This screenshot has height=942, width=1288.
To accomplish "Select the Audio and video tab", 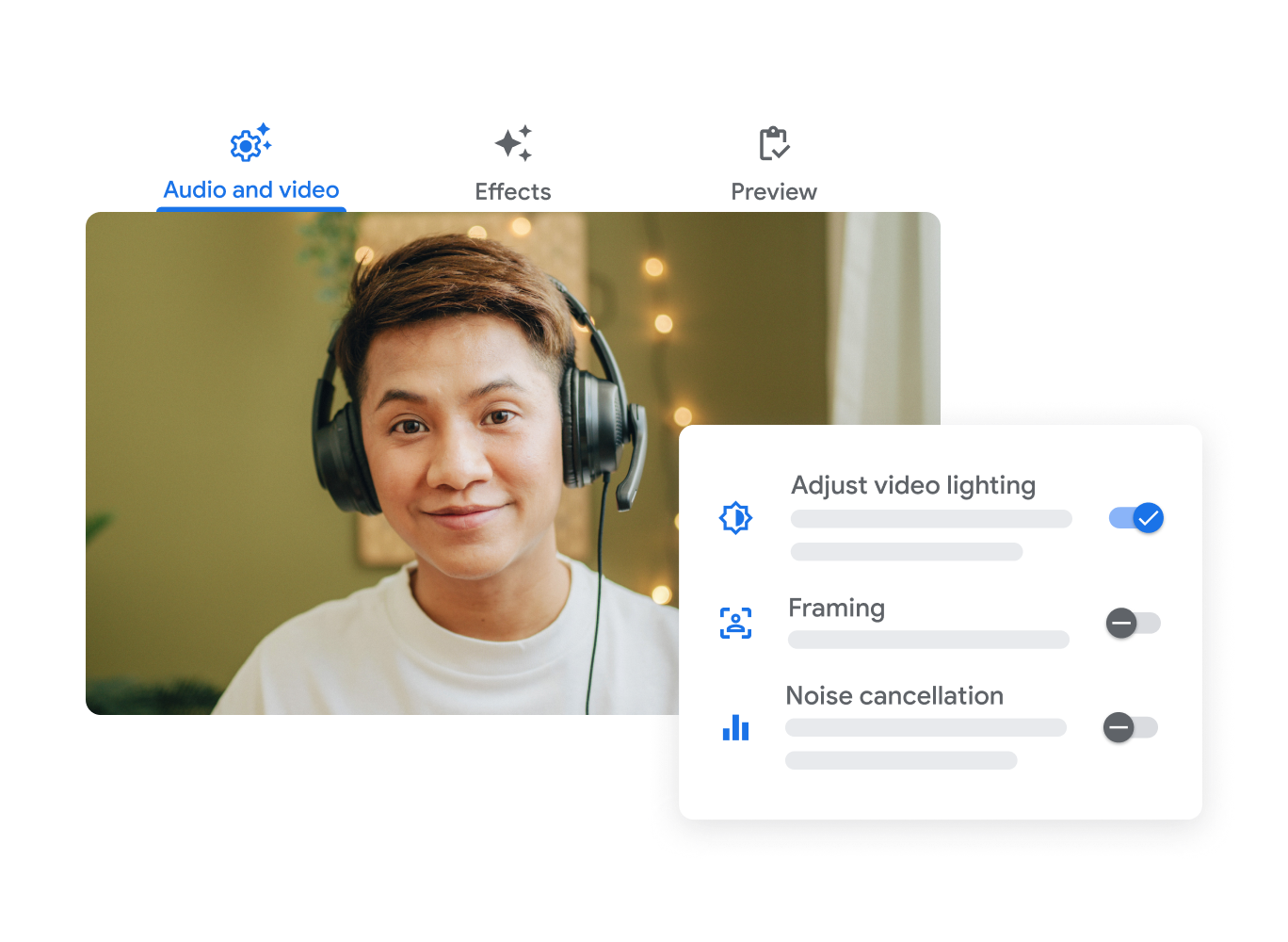I will click(x=250, y=189).
